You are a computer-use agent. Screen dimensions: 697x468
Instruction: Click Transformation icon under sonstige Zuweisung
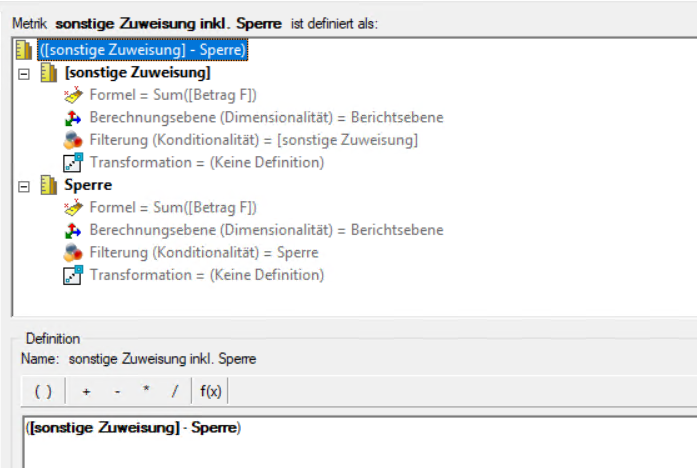pos(72,162)
